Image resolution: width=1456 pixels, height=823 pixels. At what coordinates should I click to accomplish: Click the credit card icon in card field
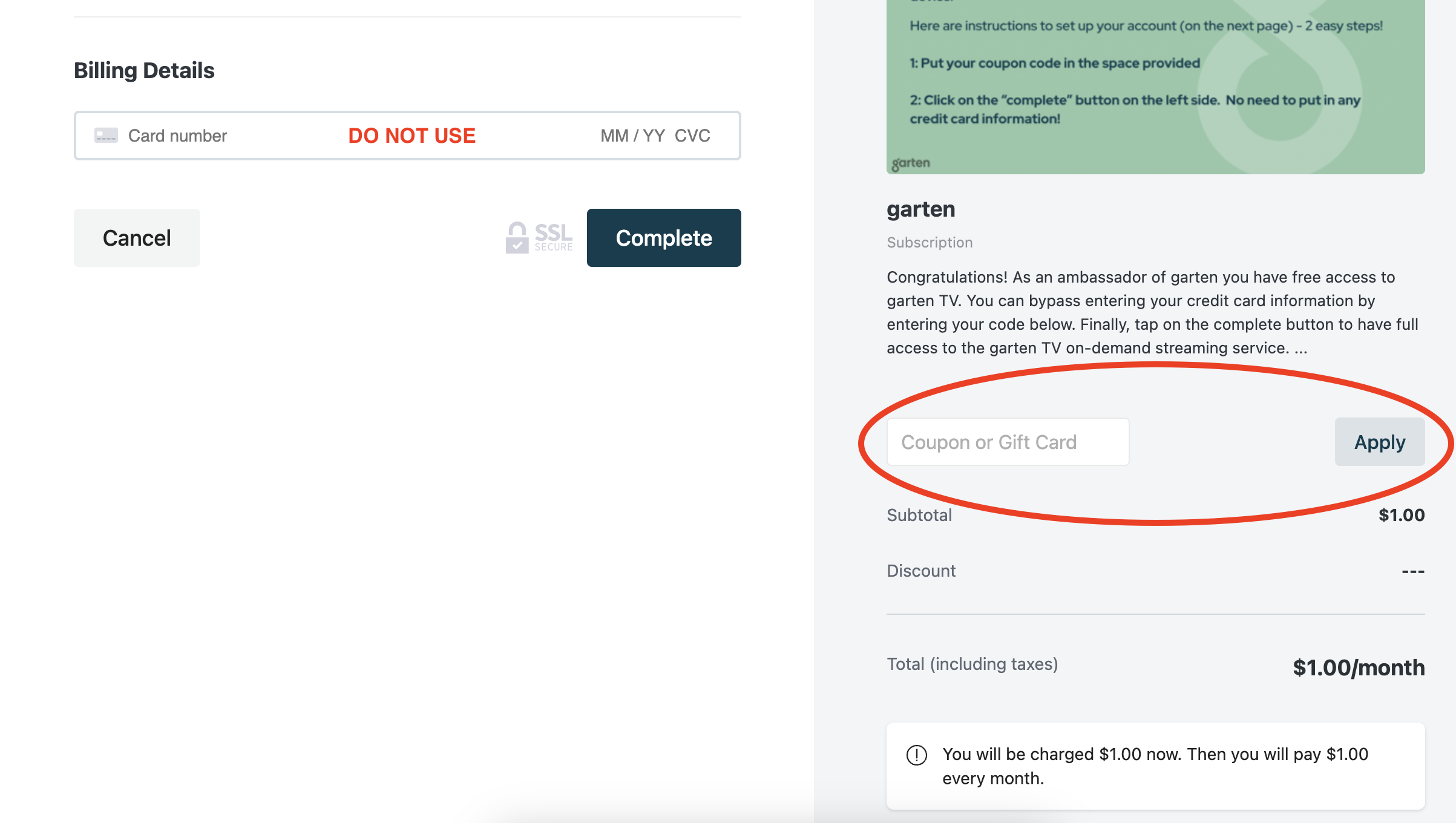pyautogui.click(x=106, y=136)
